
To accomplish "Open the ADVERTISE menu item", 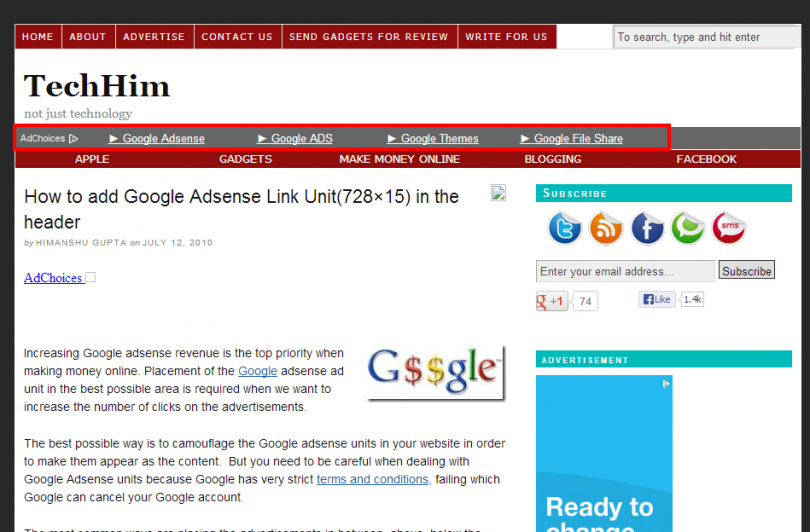I will click(154, 37).
